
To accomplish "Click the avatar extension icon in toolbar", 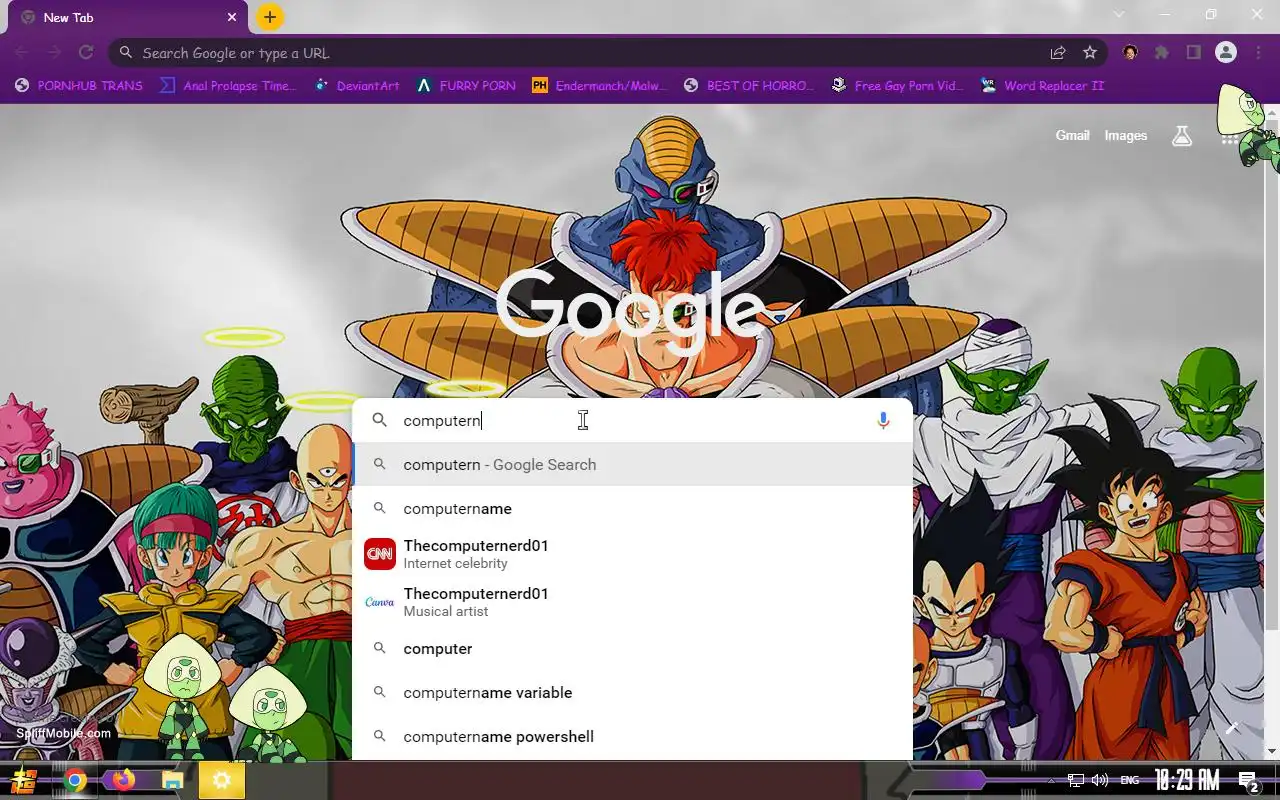I will click(1130, 53).
